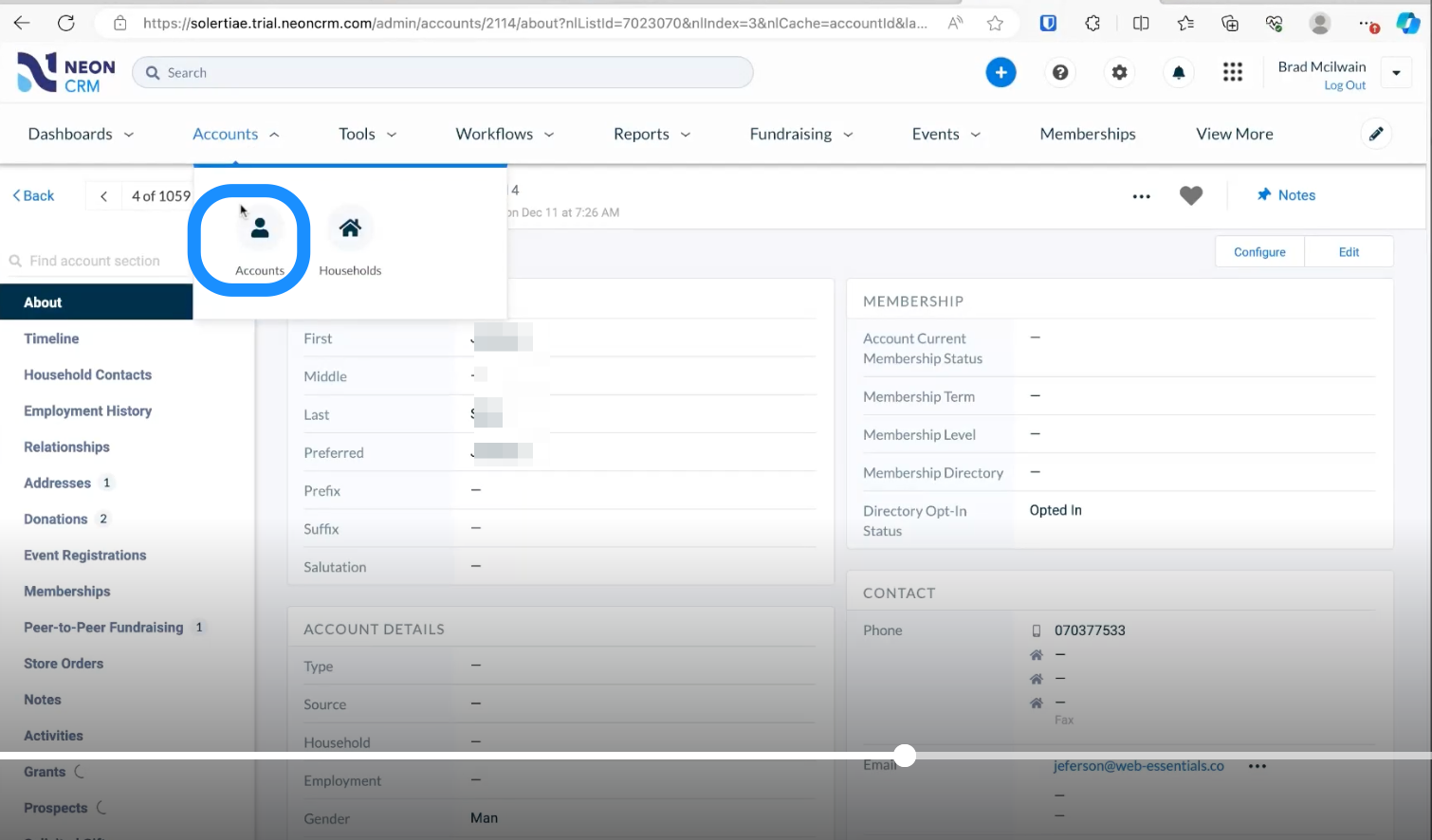
Task: Open Relationships section
Action: (x=66, y=447)
